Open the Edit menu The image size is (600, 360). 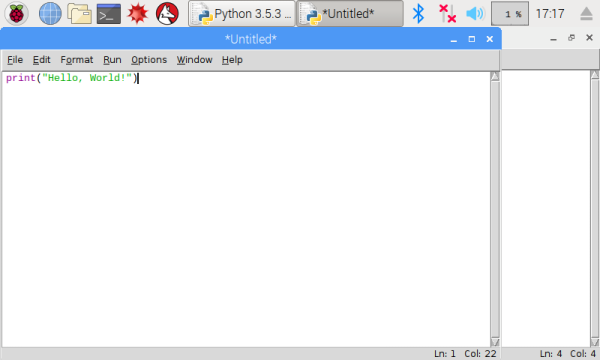[x=41, y=60]
